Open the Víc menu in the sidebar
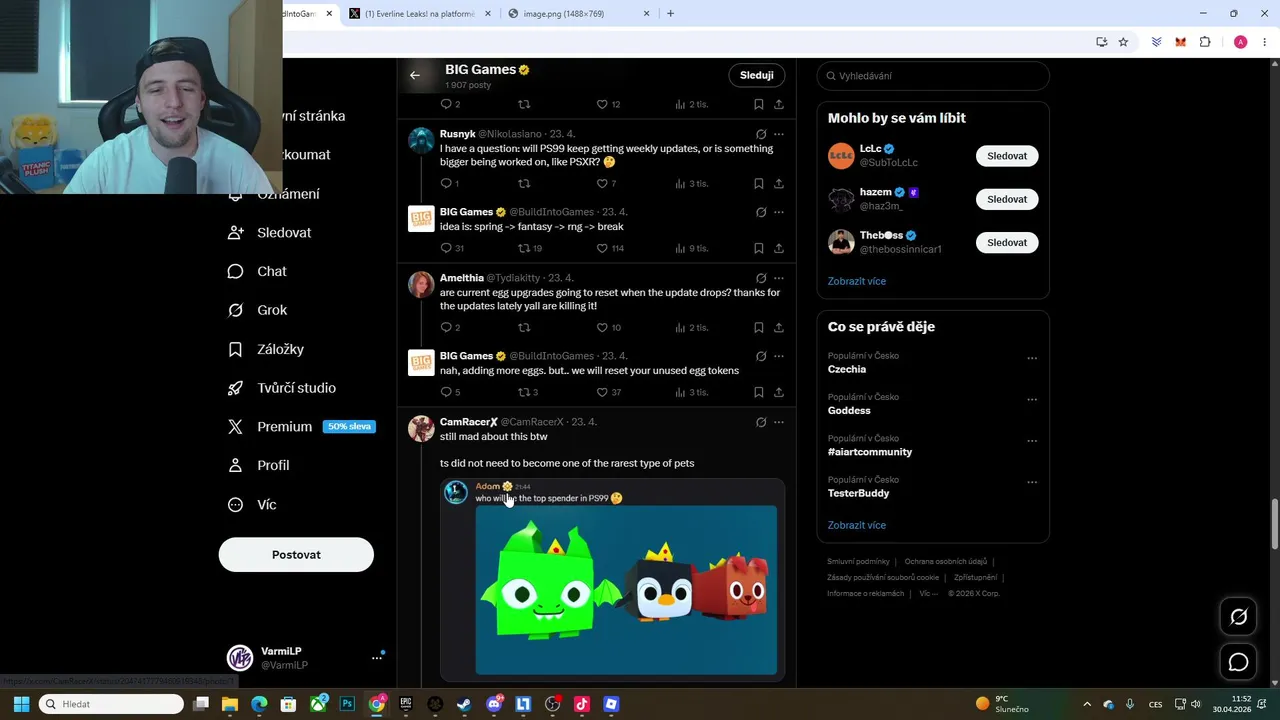 (x=252, y=505)
